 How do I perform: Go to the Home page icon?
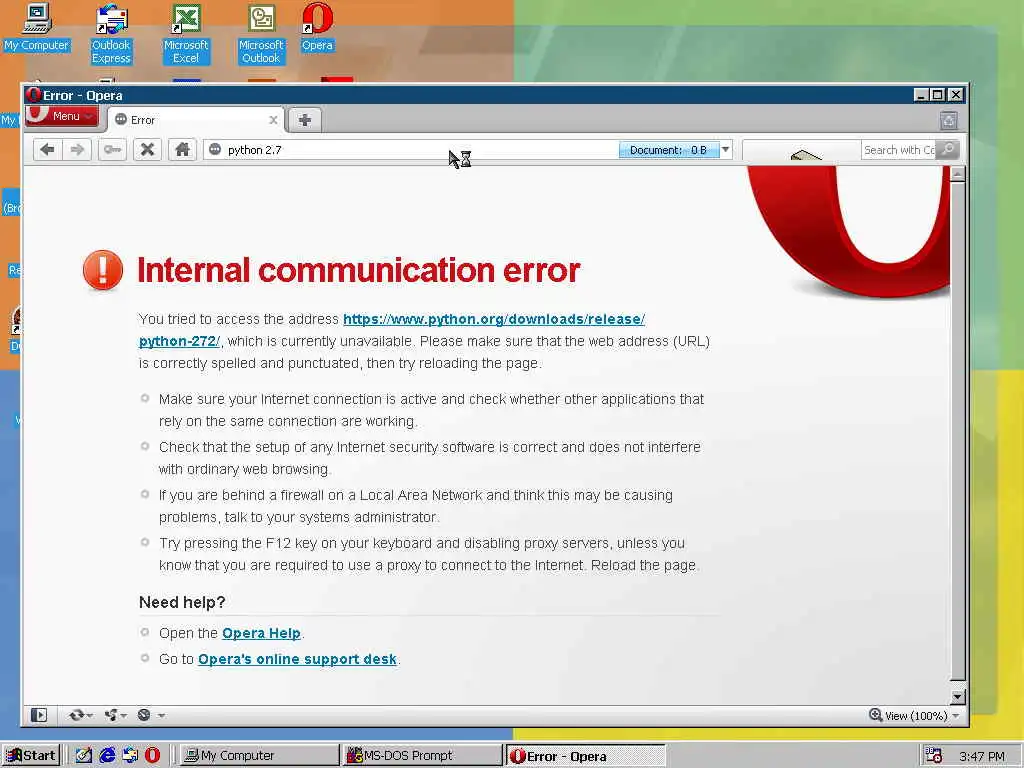coord(182,150)
